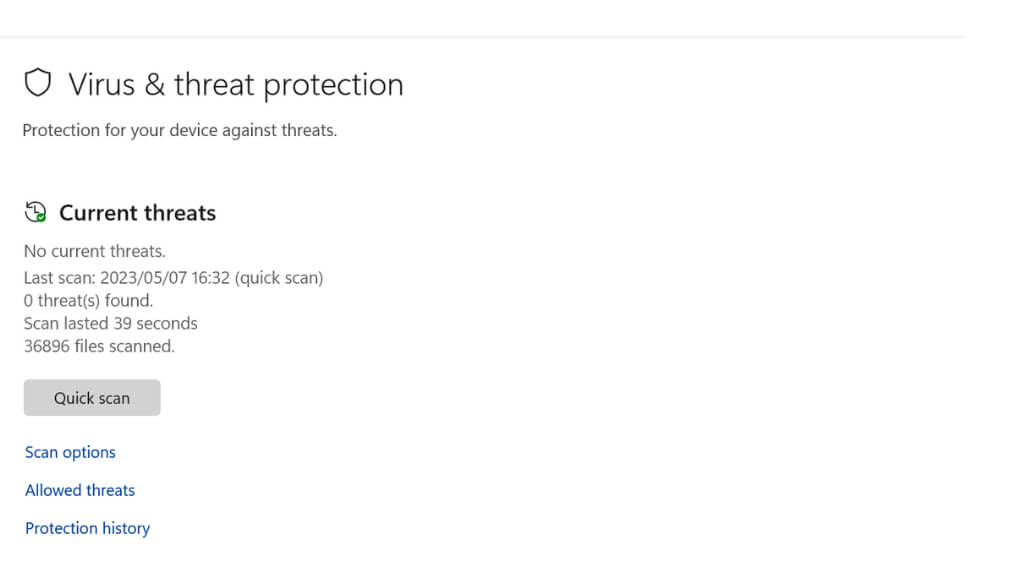Click the '36896 files scanned.' line
Image resolution: width=1024 pixels, height=576 pixels.
pyautogui.click(x=99, y=346)
